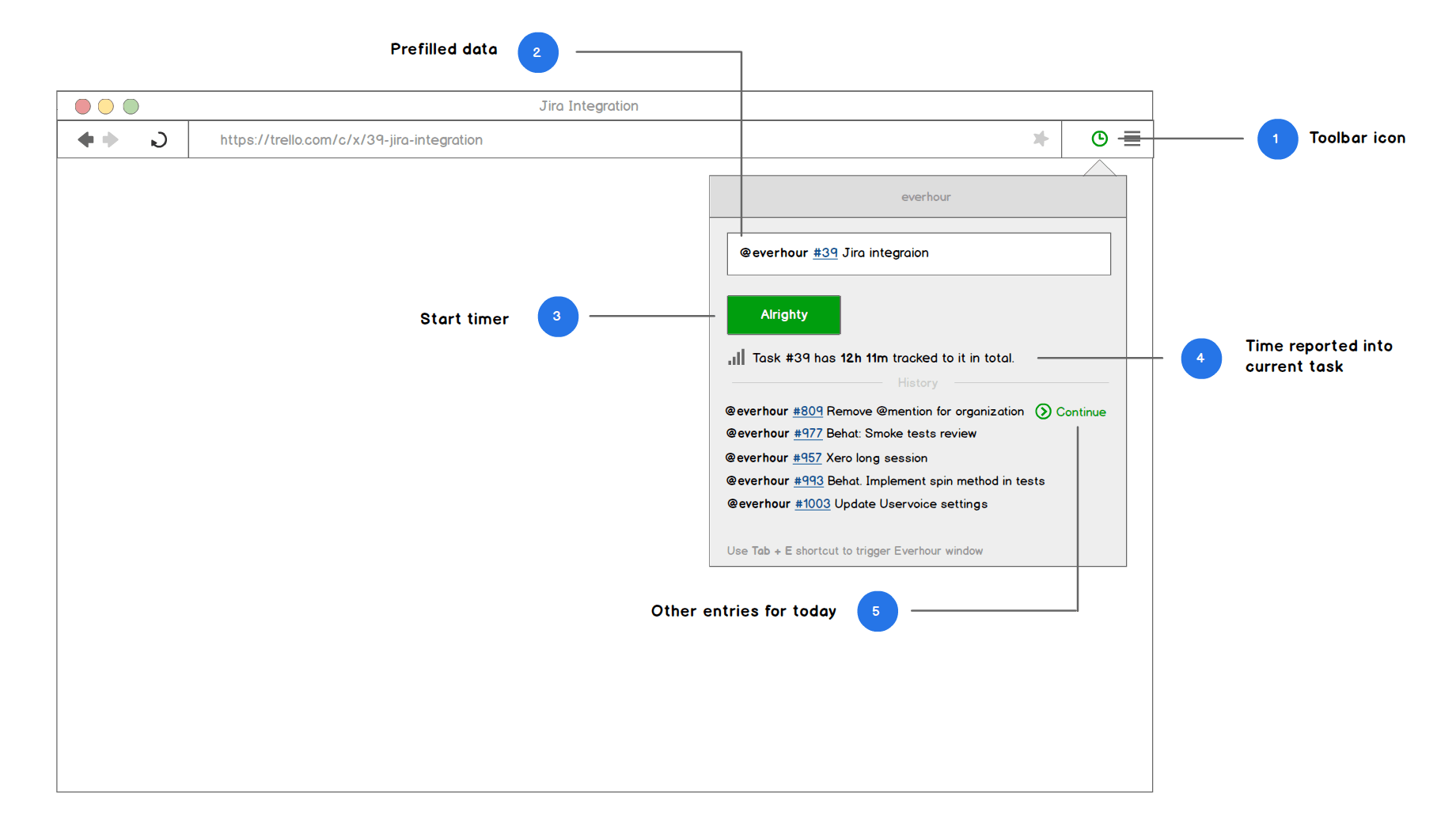The image size is (1456, 839).
Task: Click the Everhour clock toolbar icon
Action: (x=1099, y=139)
